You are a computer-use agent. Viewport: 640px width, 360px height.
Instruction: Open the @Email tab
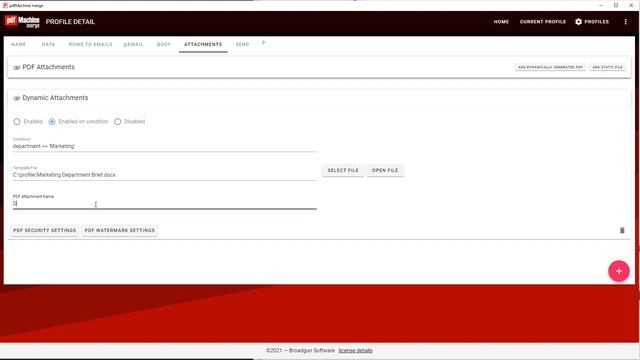[x=133, y=44]
